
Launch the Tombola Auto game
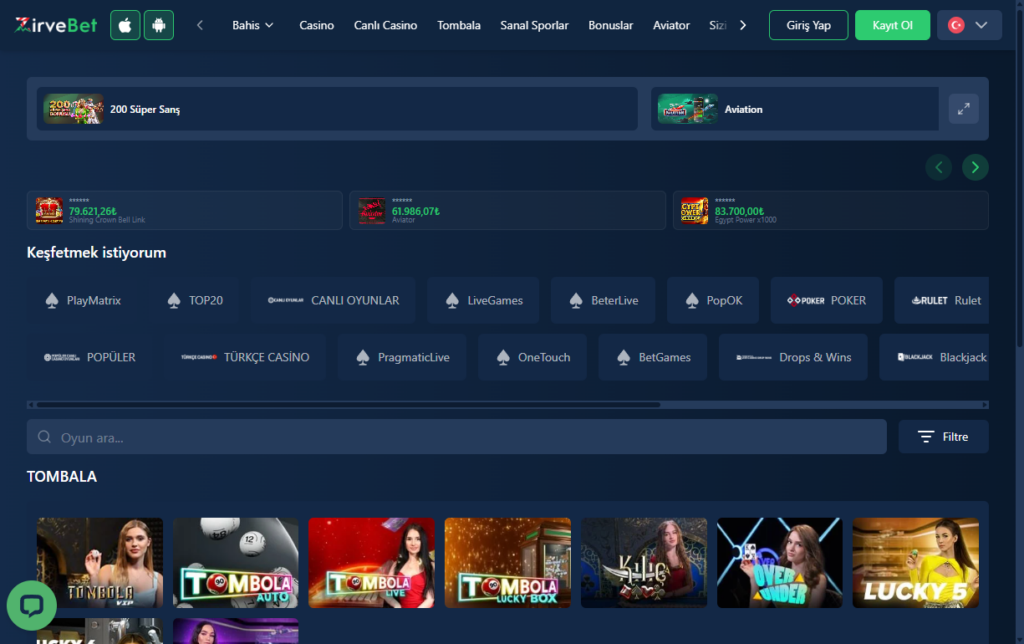click(236, 563)
